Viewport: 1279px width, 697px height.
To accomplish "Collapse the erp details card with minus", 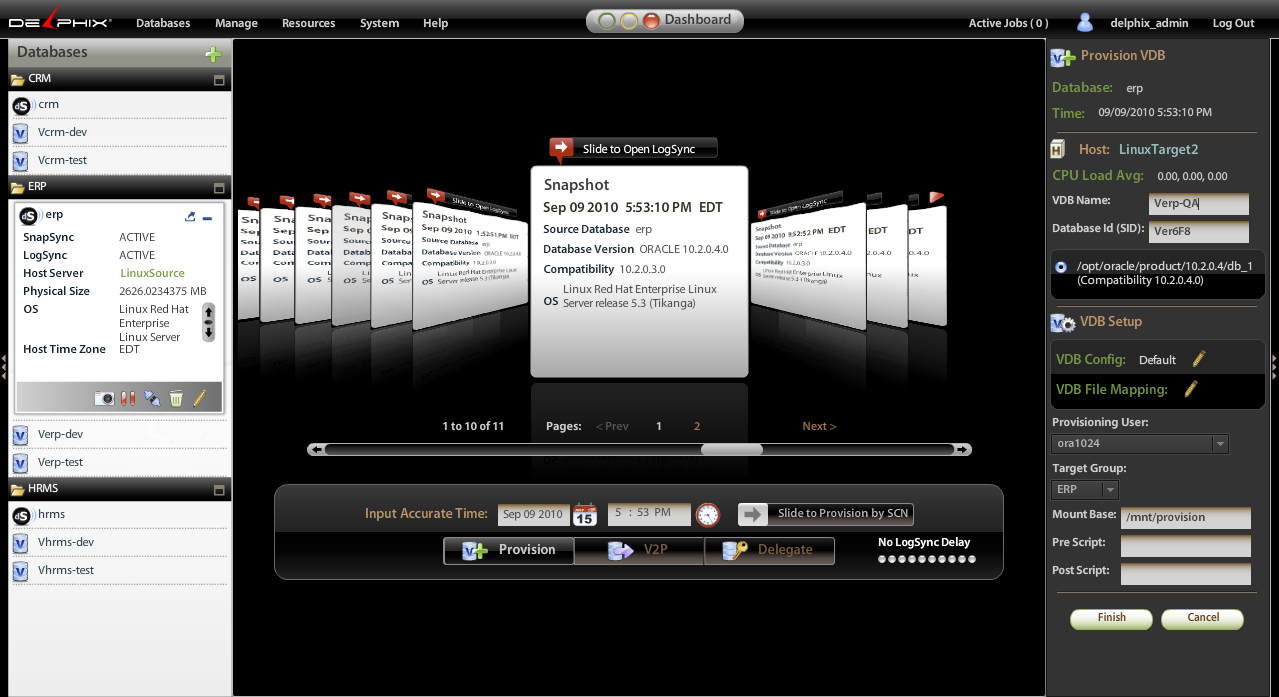I will pyautogui.click(x=207, y=218).
